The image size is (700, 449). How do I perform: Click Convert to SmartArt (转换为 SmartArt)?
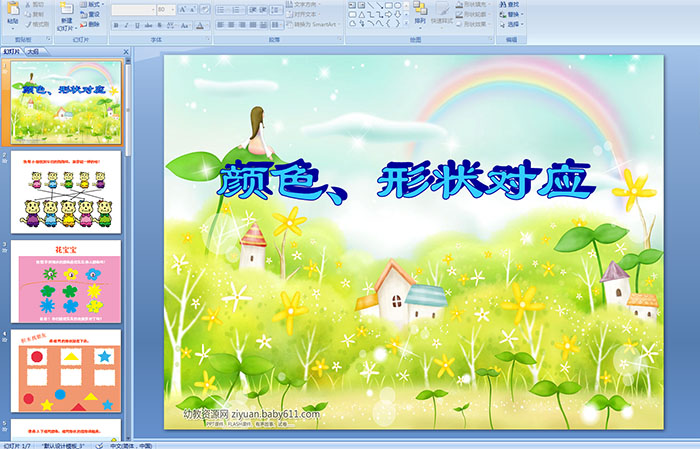pos(313,24)
